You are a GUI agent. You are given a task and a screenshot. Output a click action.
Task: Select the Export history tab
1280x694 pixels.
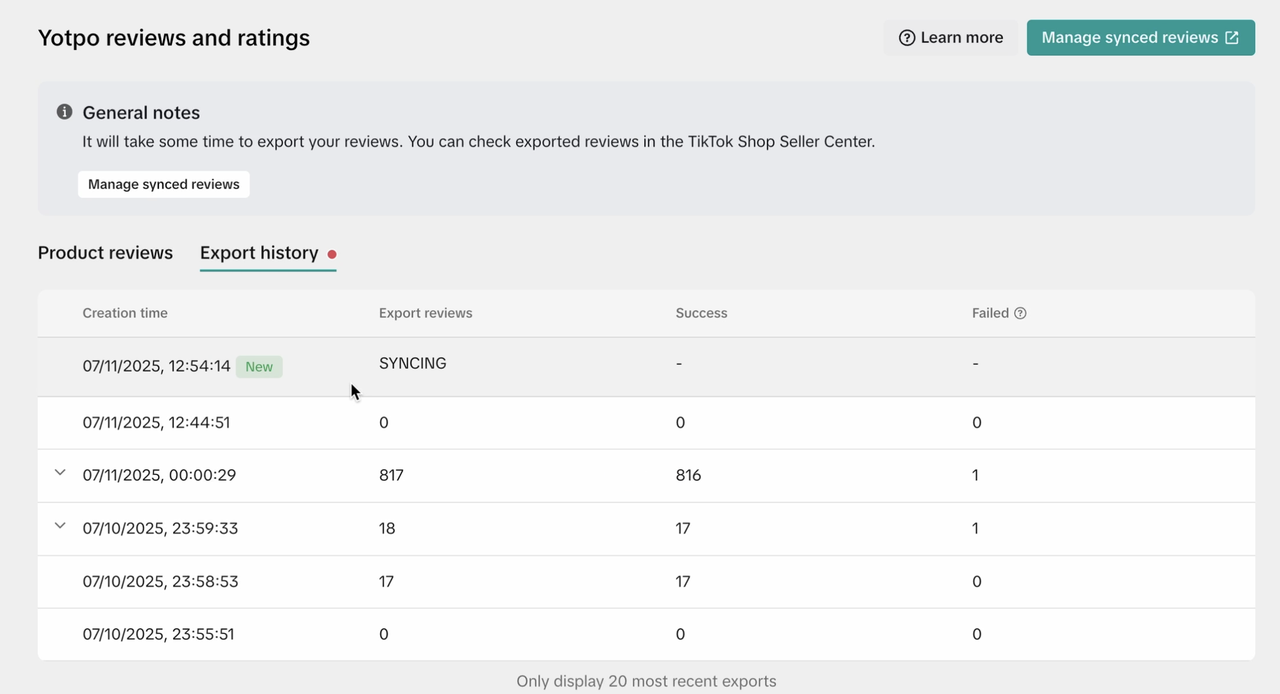259,253
